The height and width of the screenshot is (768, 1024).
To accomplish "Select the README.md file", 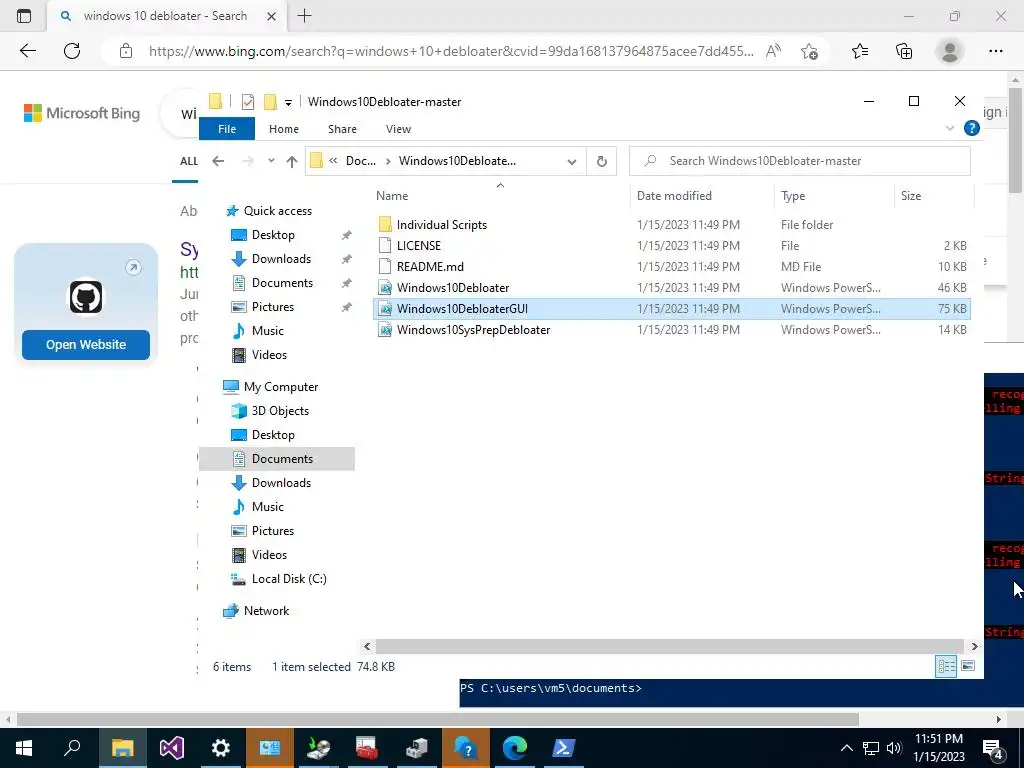I will [430, 266].
